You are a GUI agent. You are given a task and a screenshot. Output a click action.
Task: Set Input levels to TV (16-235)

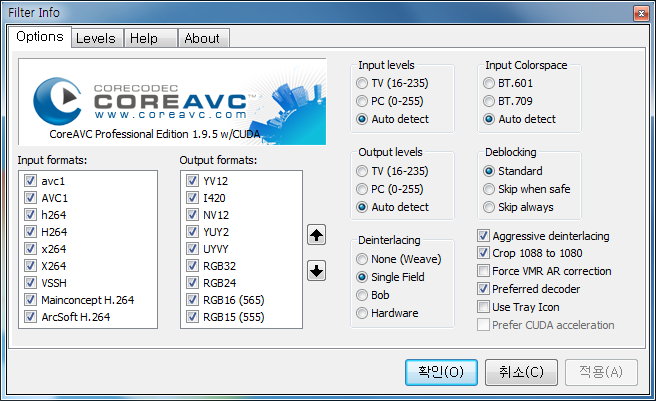coord(362,83)
